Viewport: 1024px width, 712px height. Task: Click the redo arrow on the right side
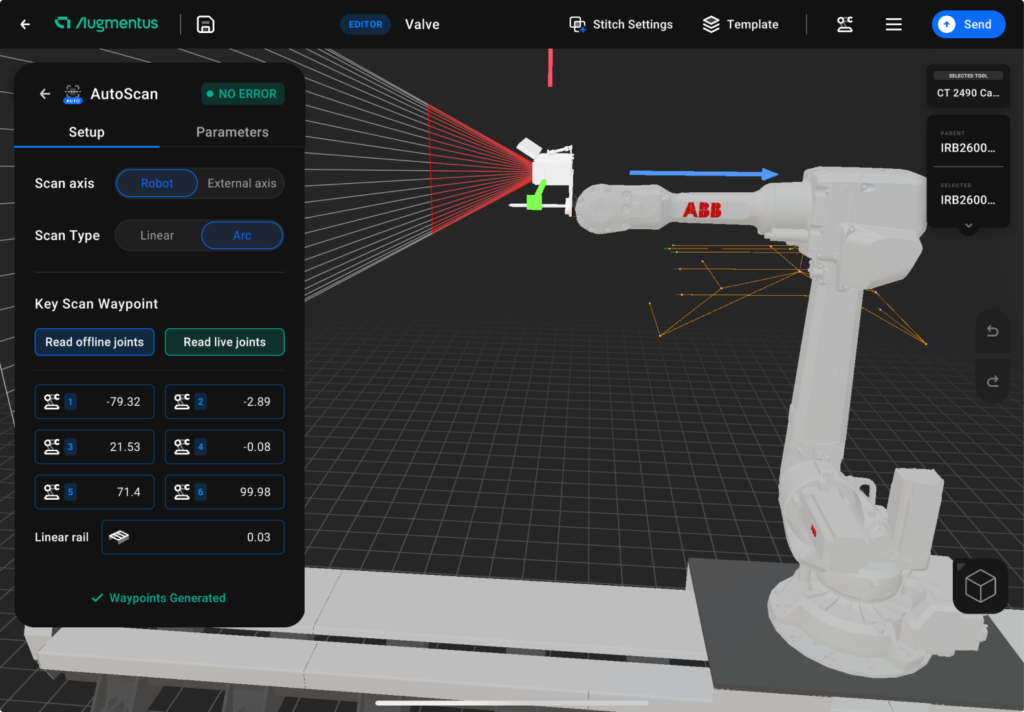990,381
